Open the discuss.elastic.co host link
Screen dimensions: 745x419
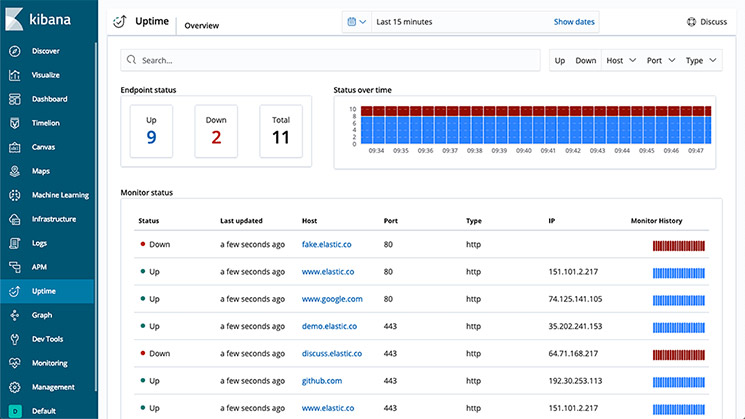pos(332,353)
